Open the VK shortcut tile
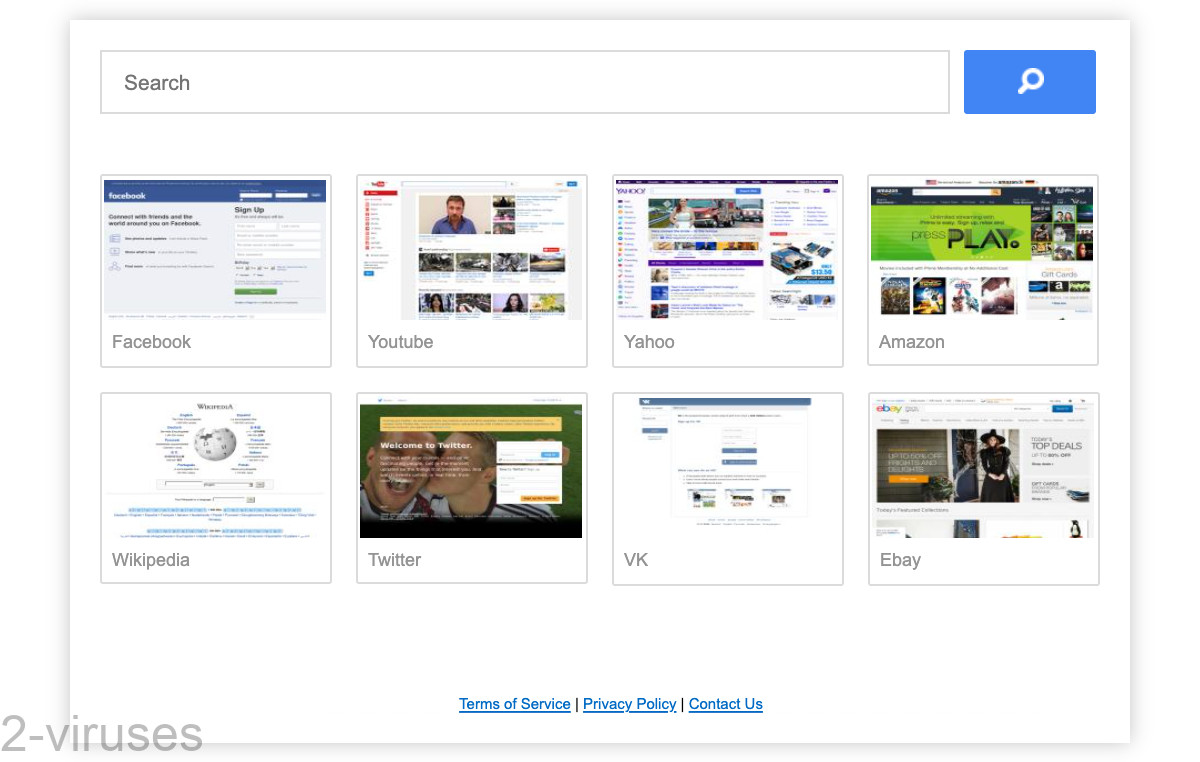Screen dimensions: 1200x762 727,487
